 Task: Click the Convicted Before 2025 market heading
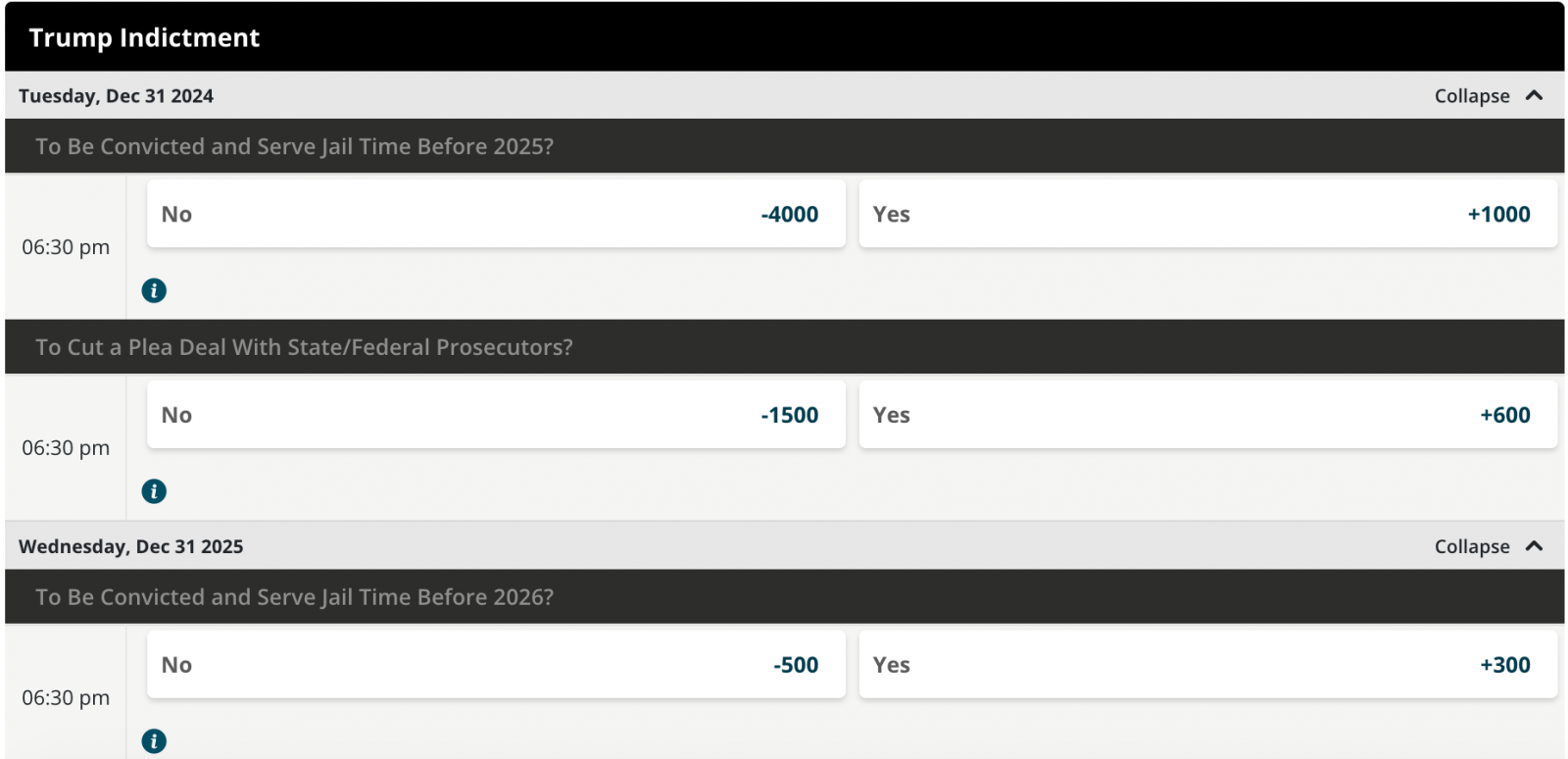pyautogui.click(x=294, y=146)
